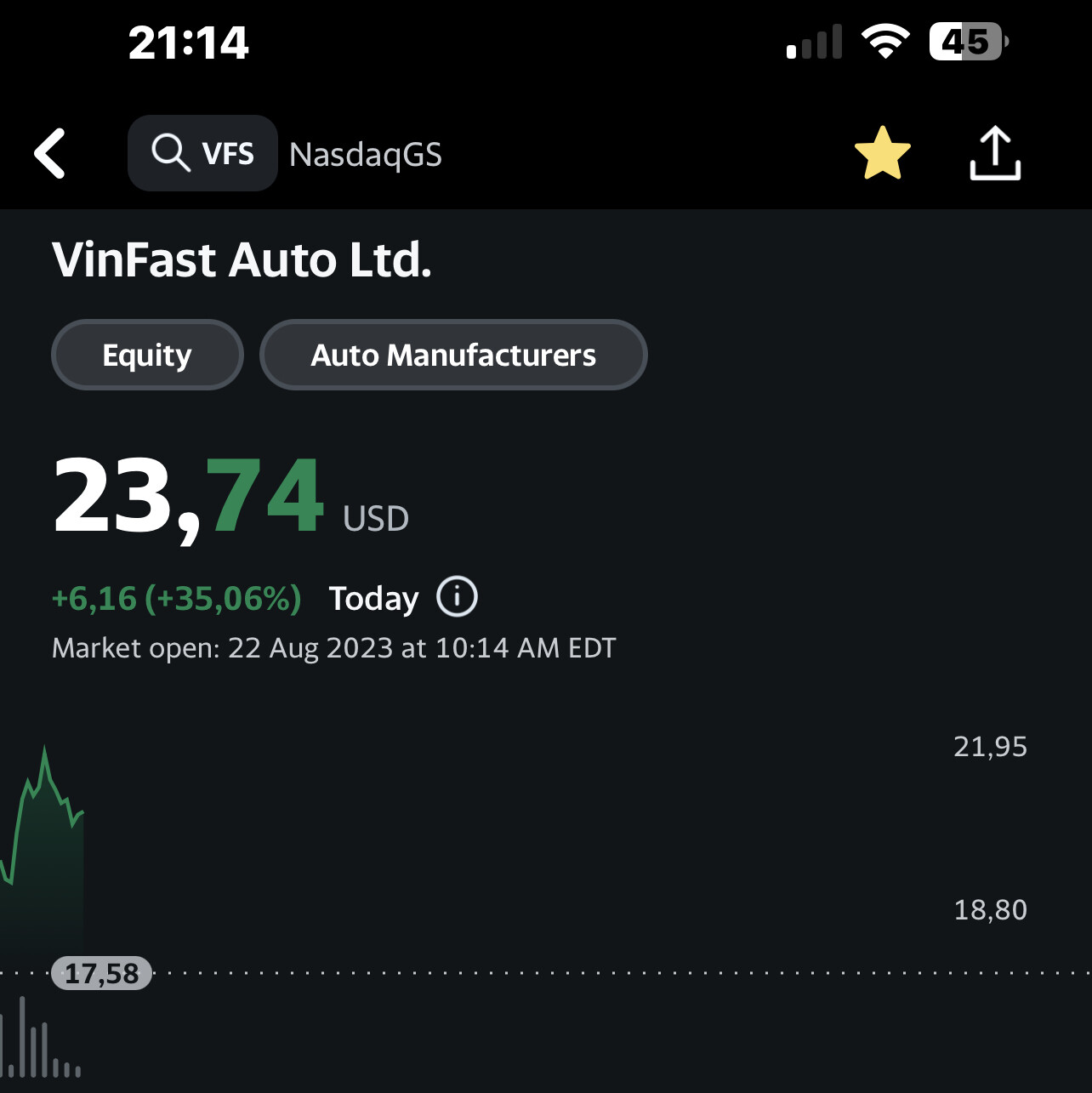
Task: Tap the info icon beside Today
Action: tap(457, 597)
